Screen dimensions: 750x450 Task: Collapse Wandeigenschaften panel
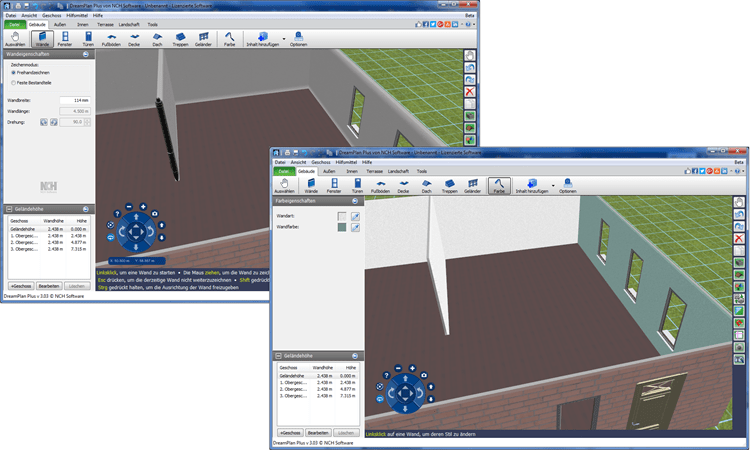tap(86, 54)
